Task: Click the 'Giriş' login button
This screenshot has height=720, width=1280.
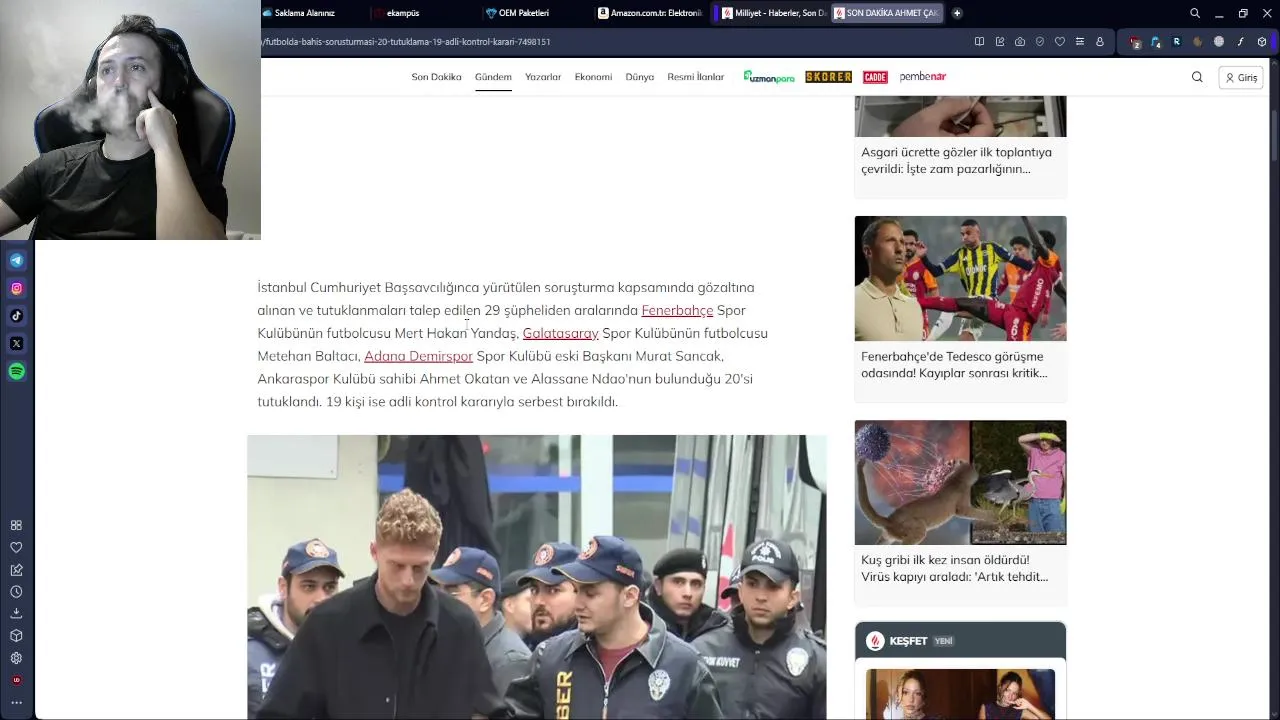Action: tap(1241, 77)
